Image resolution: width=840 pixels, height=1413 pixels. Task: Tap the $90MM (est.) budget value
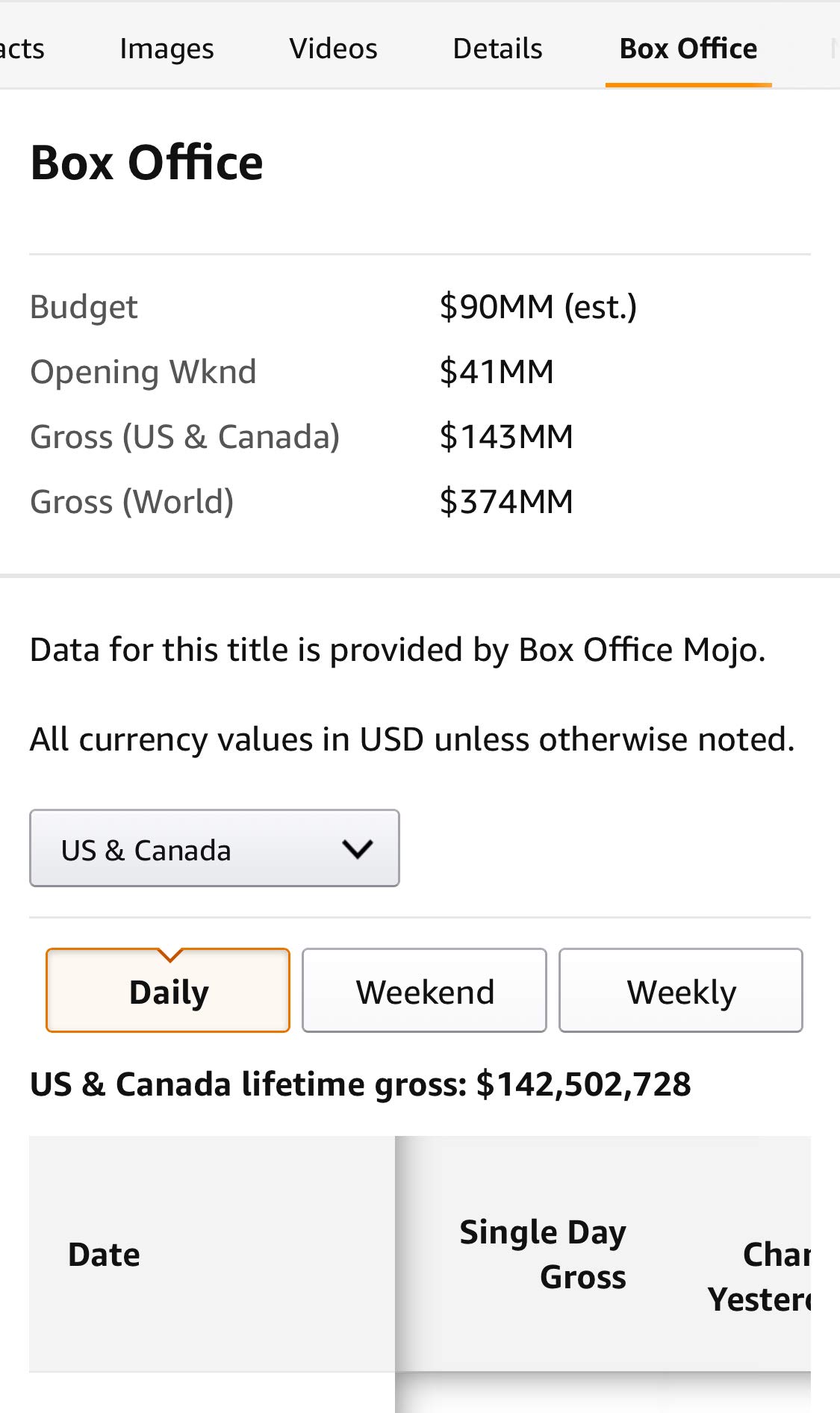tap(538, 307)
